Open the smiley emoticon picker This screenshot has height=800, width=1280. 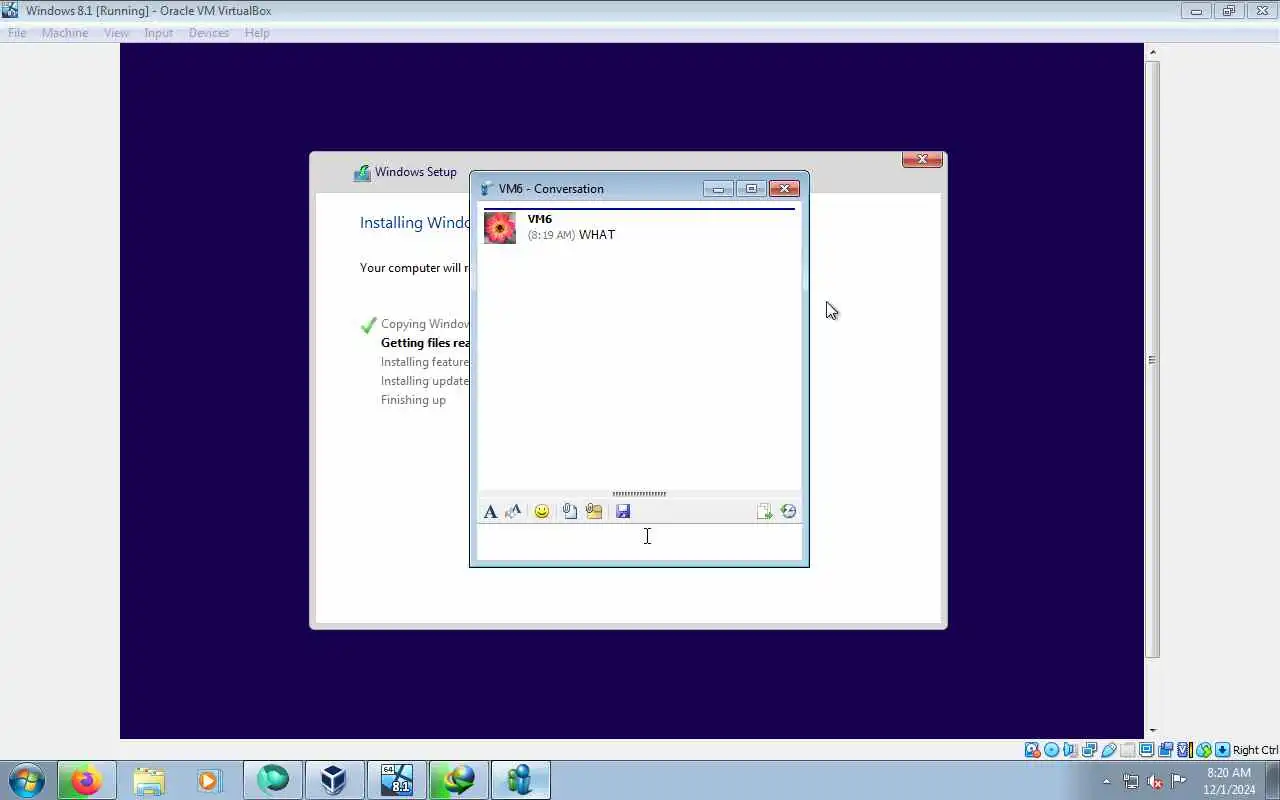point(542,512)
